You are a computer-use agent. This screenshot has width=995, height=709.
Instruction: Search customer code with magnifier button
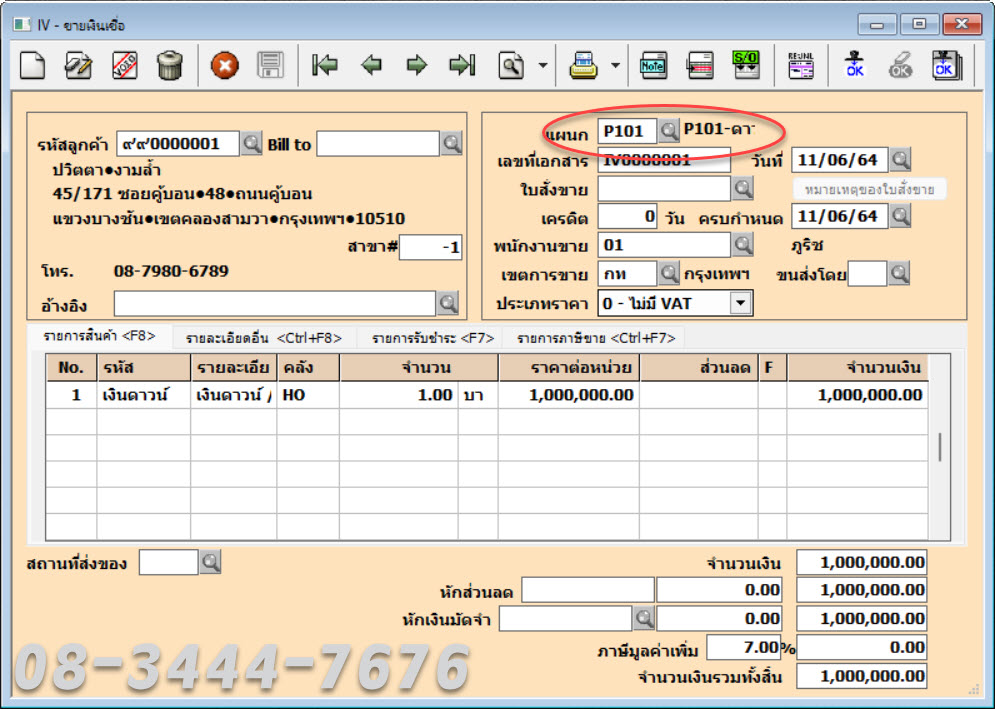point(252,143)
